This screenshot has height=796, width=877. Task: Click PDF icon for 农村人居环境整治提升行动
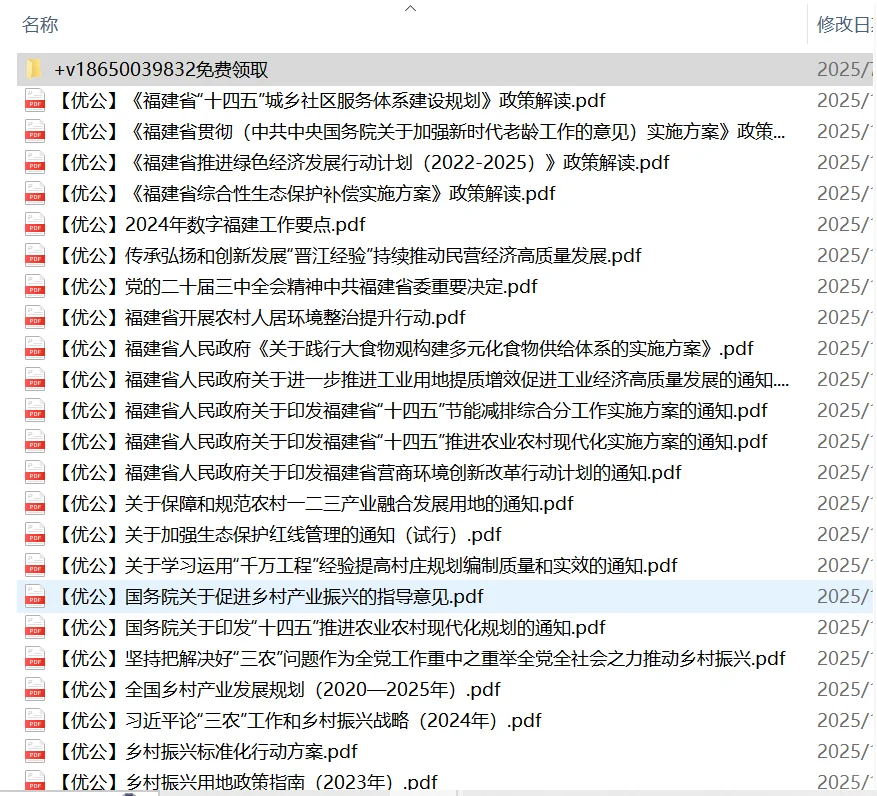tap(35, 318)
